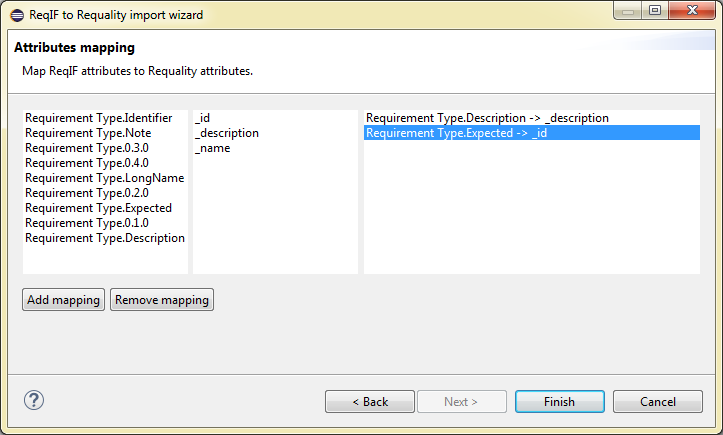The image size is (723, 435).
Task: Close the import wizard window
Action: tap(692, 10)
